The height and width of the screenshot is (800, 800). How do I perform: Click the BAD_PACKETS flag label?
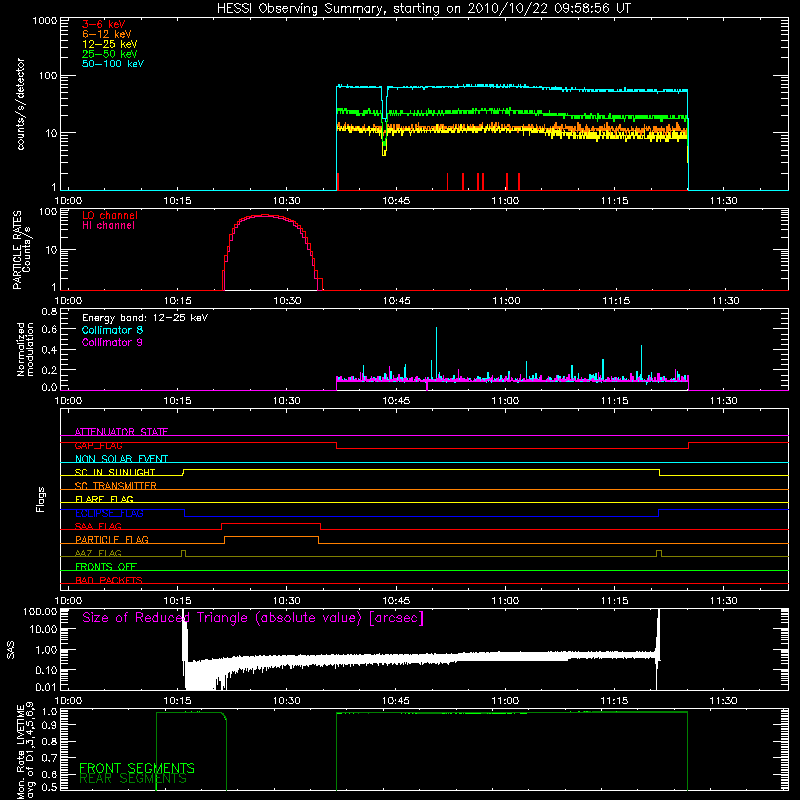(x=109, y=581)
